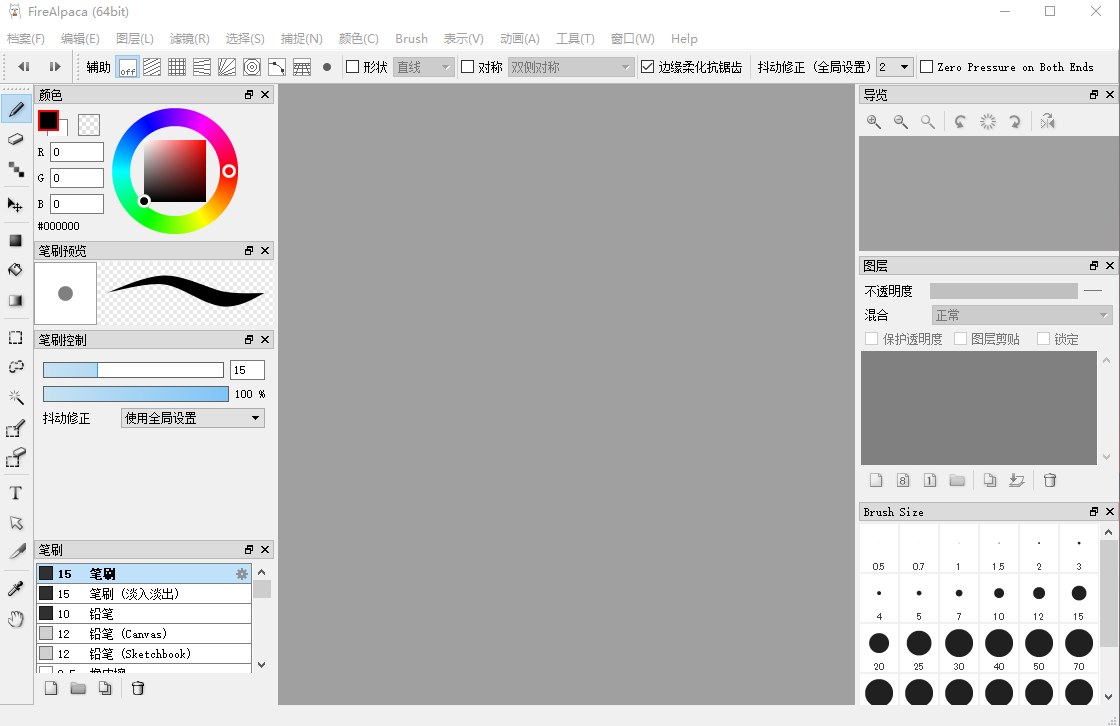
Task: Expand the 混合 blend mode dropdown
Action: pyautogui.click(x=1021, y=315)
